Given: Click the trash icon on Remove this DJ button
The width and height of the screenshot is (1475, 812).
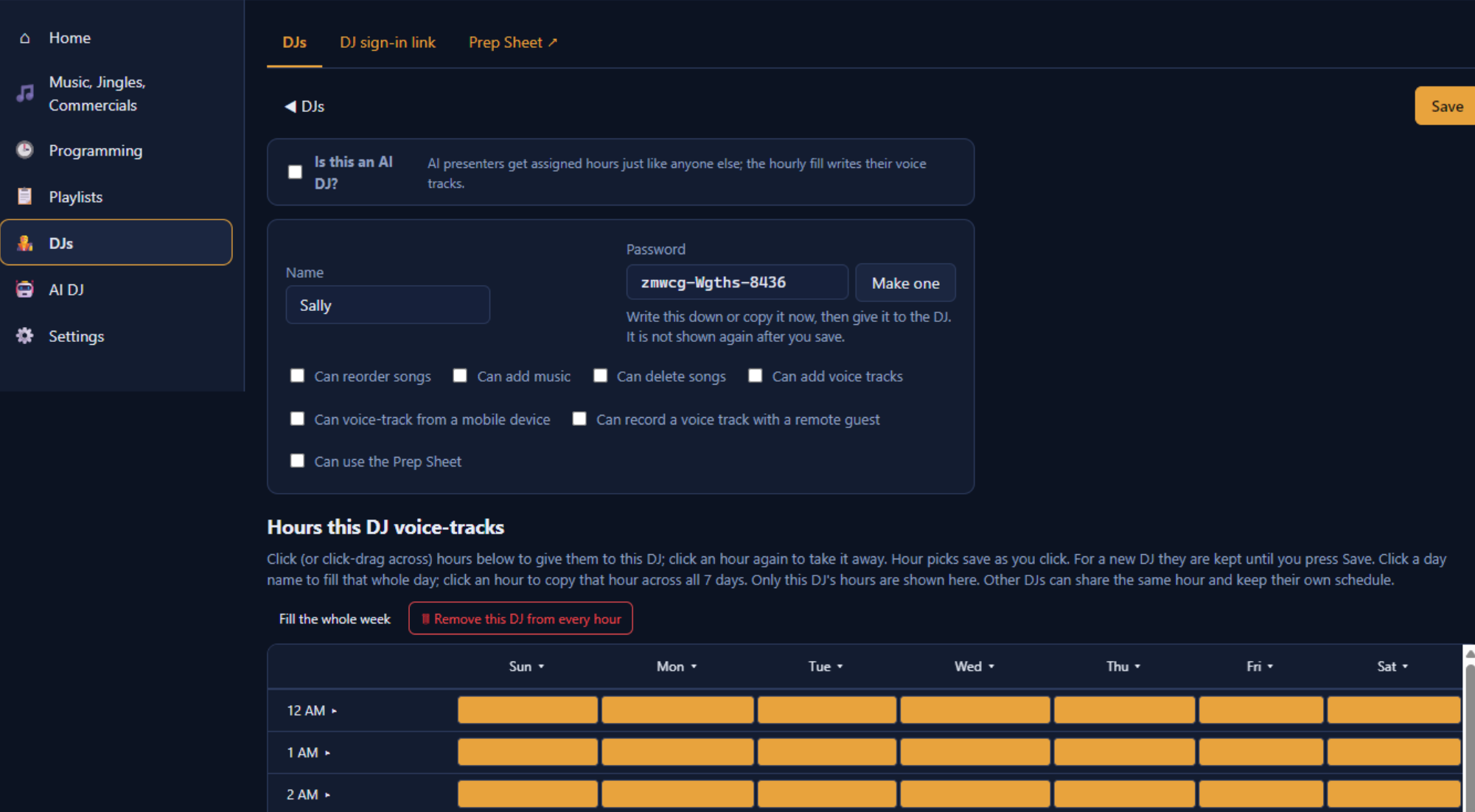Looking at the screenshot, I should pyautogui.click(x=425, y=619).
